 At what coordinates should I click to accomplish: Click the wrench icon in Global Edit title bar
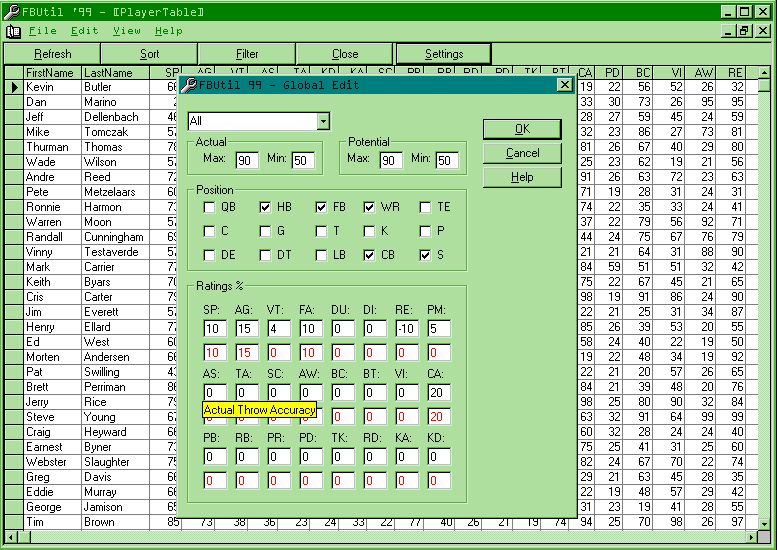click(x=189, y=85)
